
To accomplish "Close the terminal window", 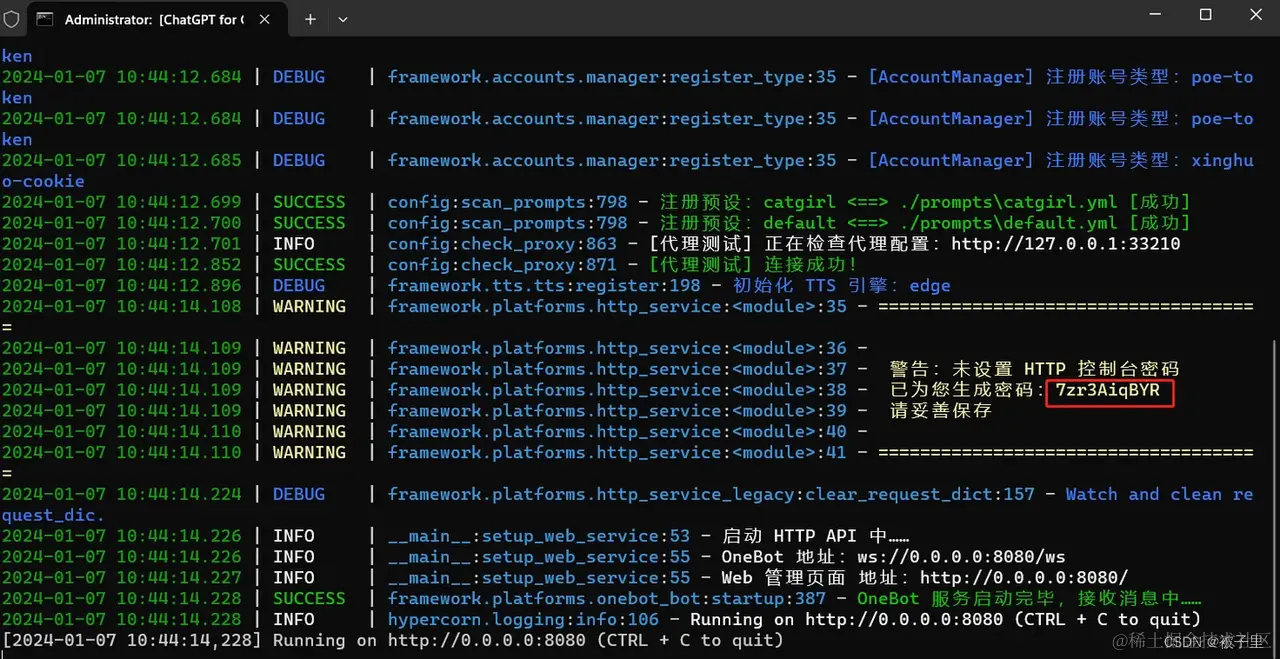I will tap(1255, 15).
